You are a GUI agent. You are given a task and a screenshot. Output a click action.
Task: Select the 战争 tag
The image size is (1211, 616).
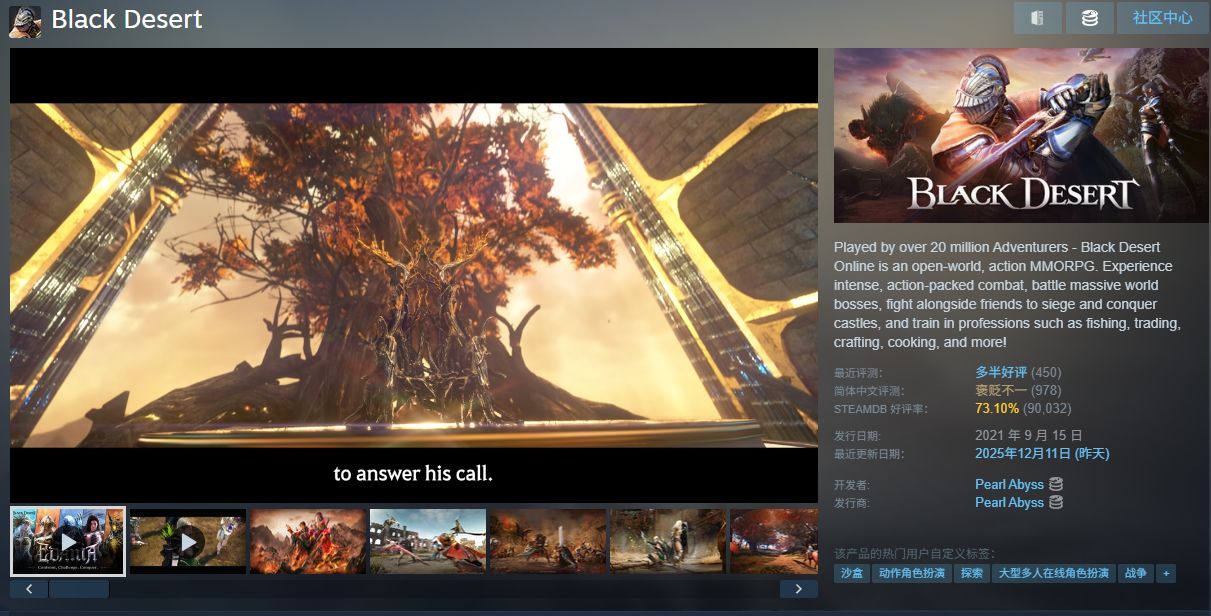[x=1136, y=574]
